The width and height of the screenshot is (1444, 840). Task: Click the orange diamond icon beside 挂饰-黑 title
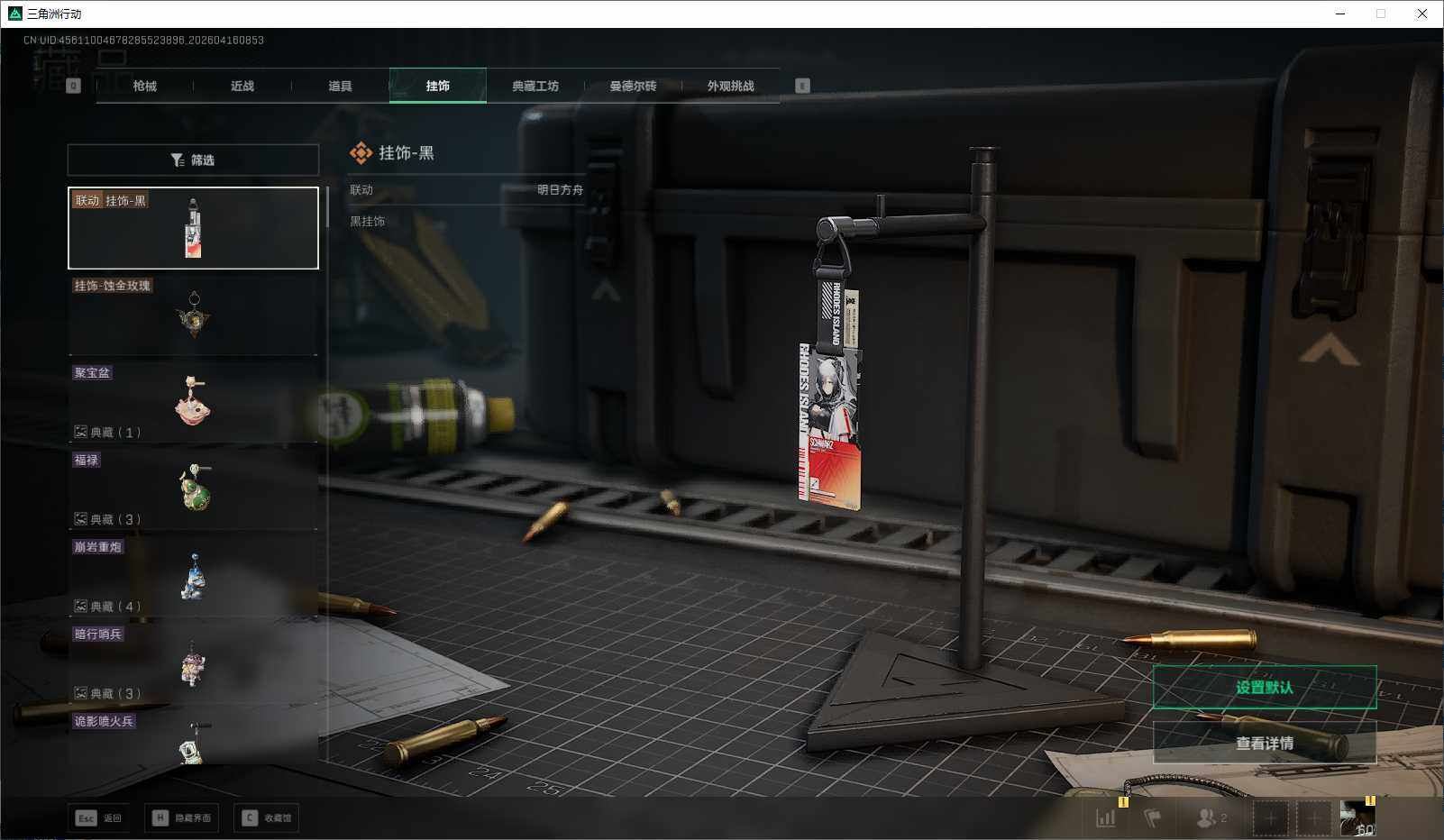(361, 153)
